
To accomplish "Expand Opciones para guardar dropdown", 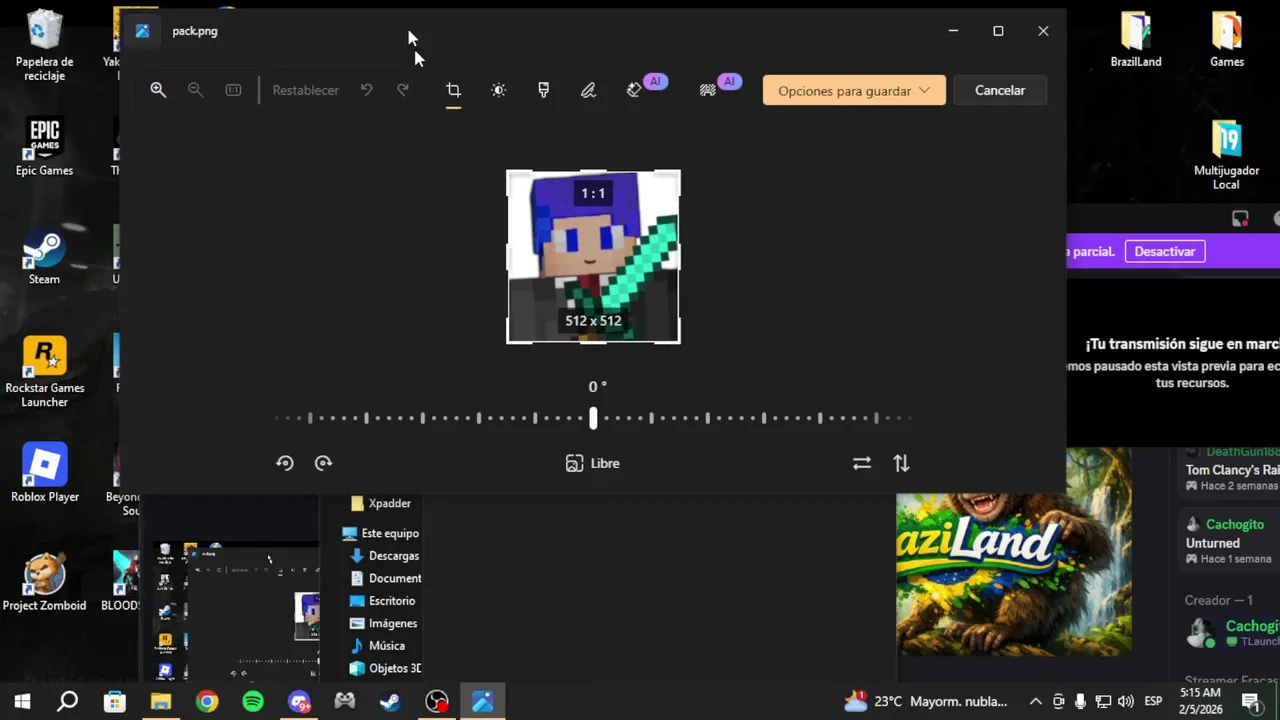I will [x=854, y=90].
